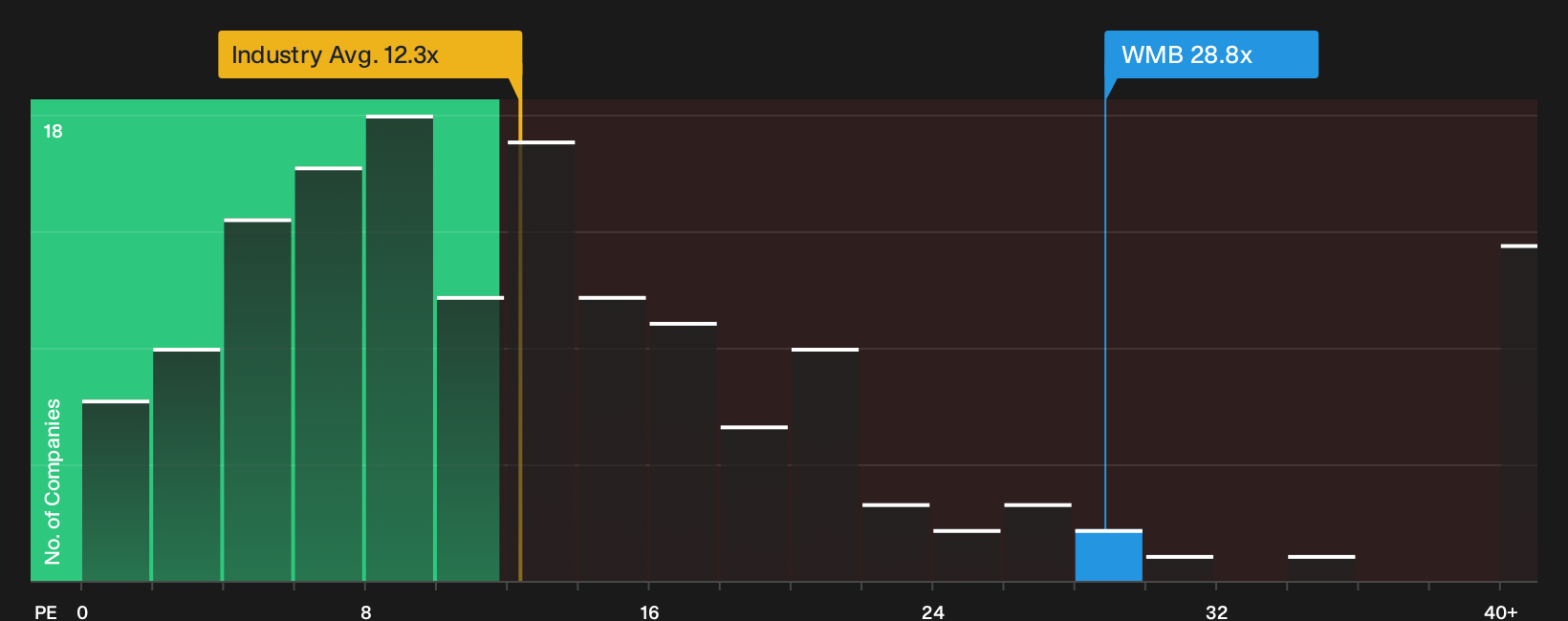Click the '40+' x-axis tick label

[1500, 611]
